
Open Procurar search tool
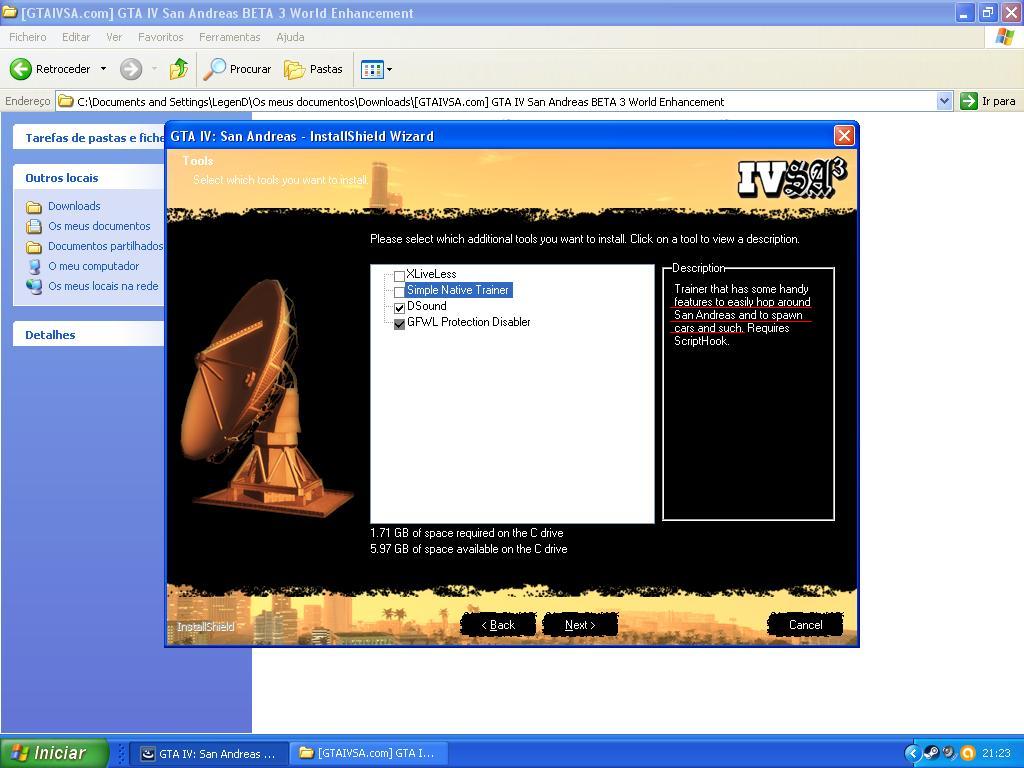tap(237, 69)
